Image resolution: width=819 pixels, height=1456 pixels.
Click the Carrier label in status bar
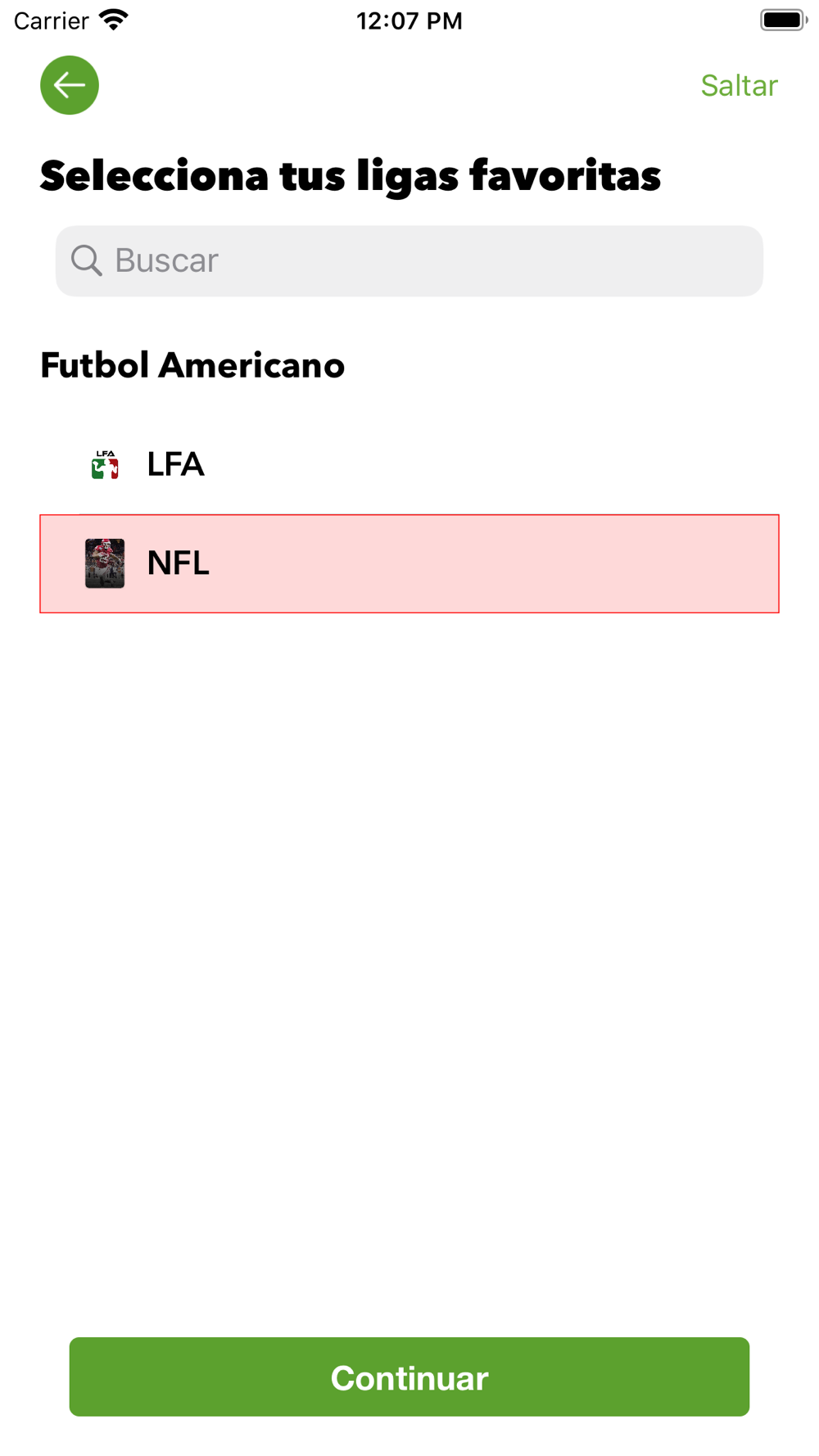[x=52, y=20]
